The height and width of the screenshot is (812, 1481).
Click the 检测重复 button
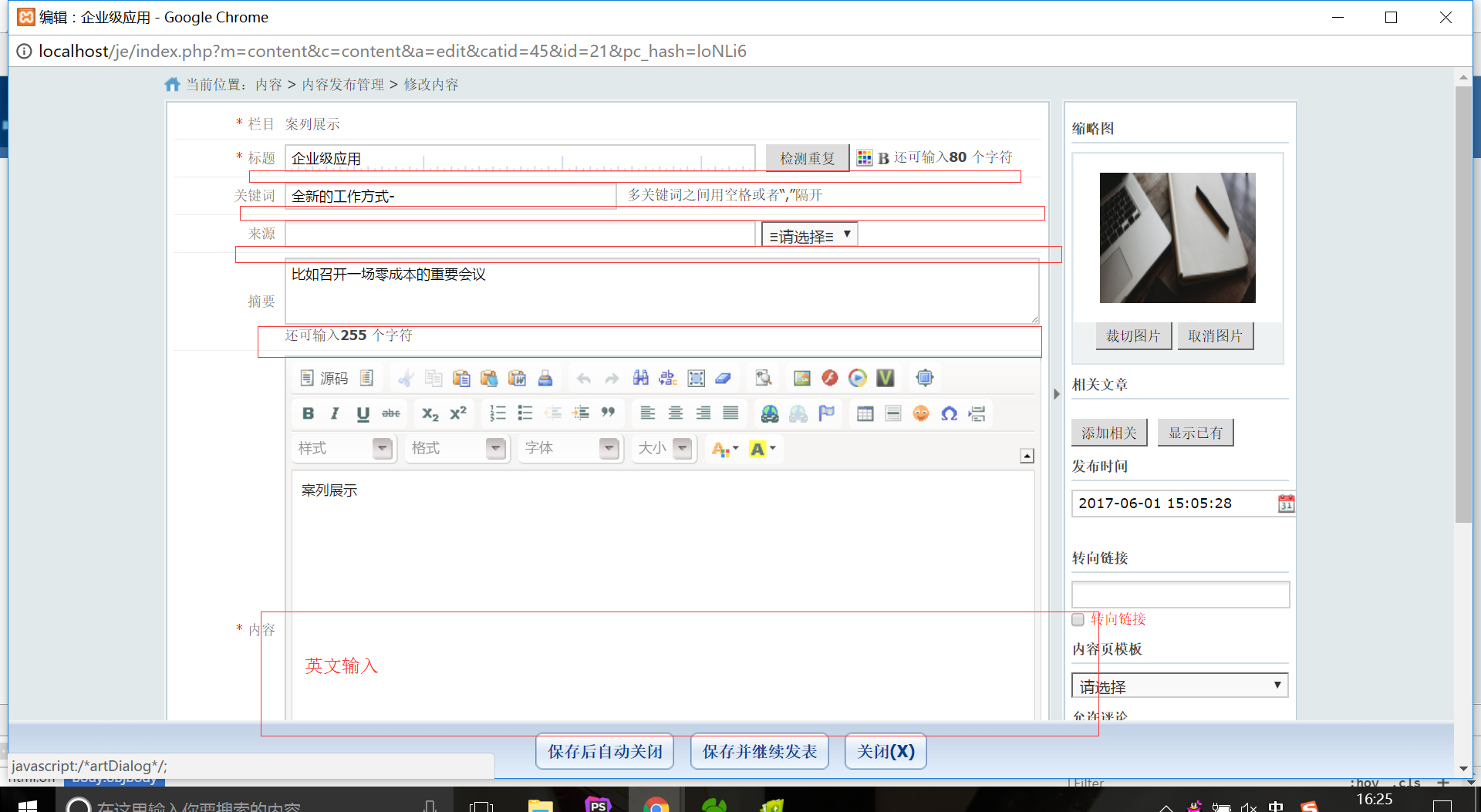(x=808, y=158)
